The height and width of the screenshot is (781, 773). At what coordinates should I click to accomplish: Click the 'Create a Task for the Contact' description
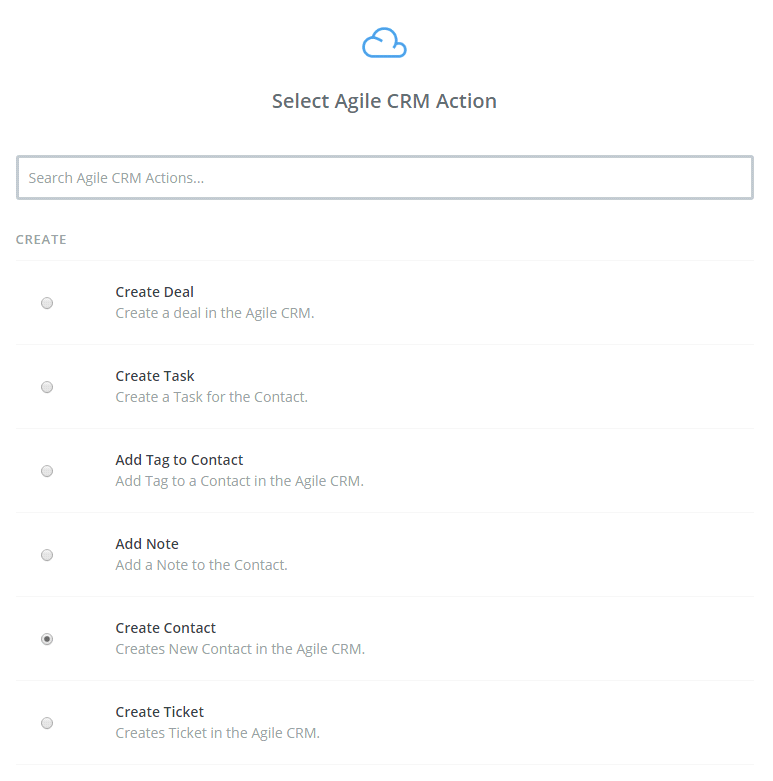[212, 397]
